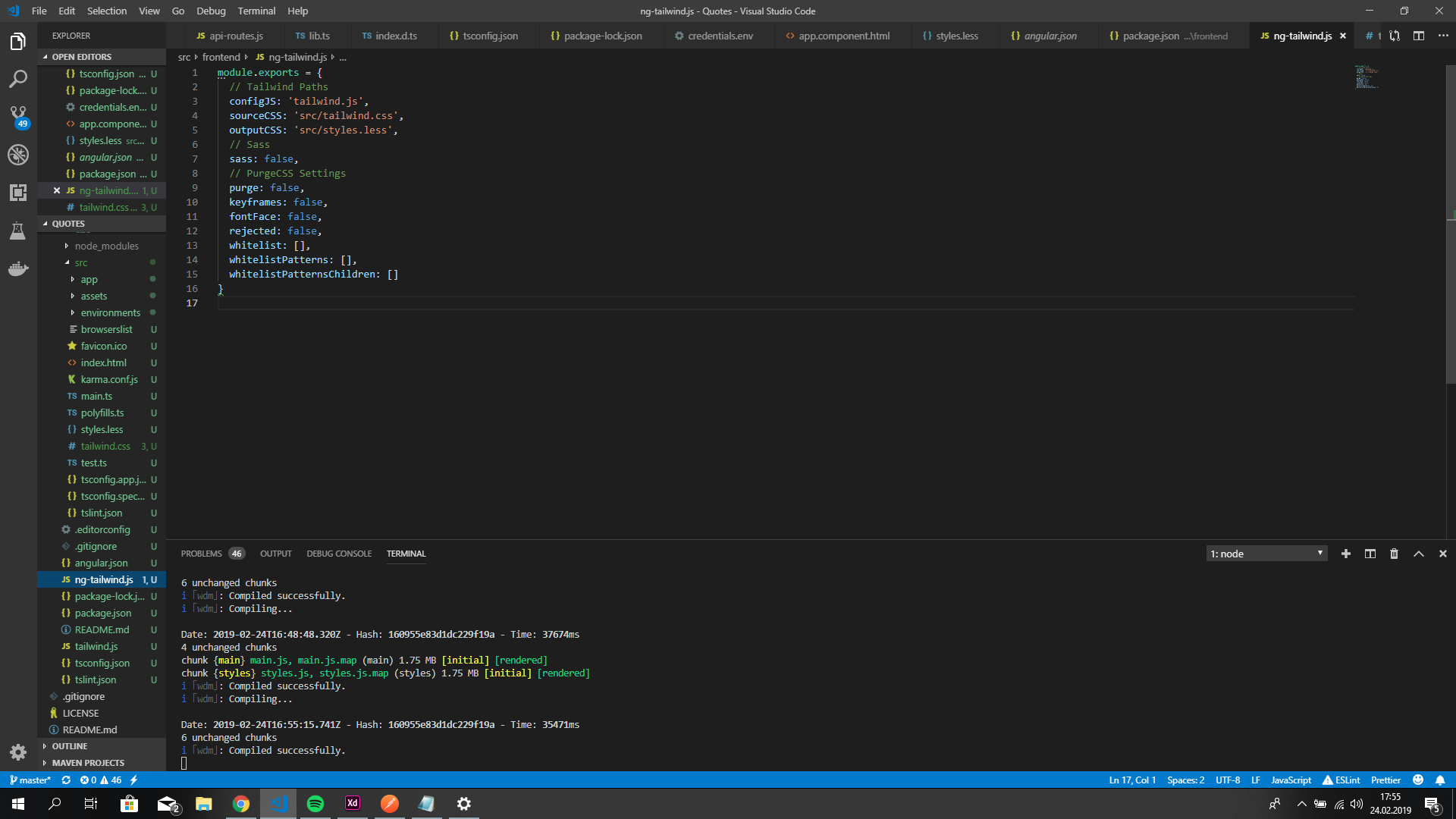Create a new terminal with plus icon

click(1345, 554)
